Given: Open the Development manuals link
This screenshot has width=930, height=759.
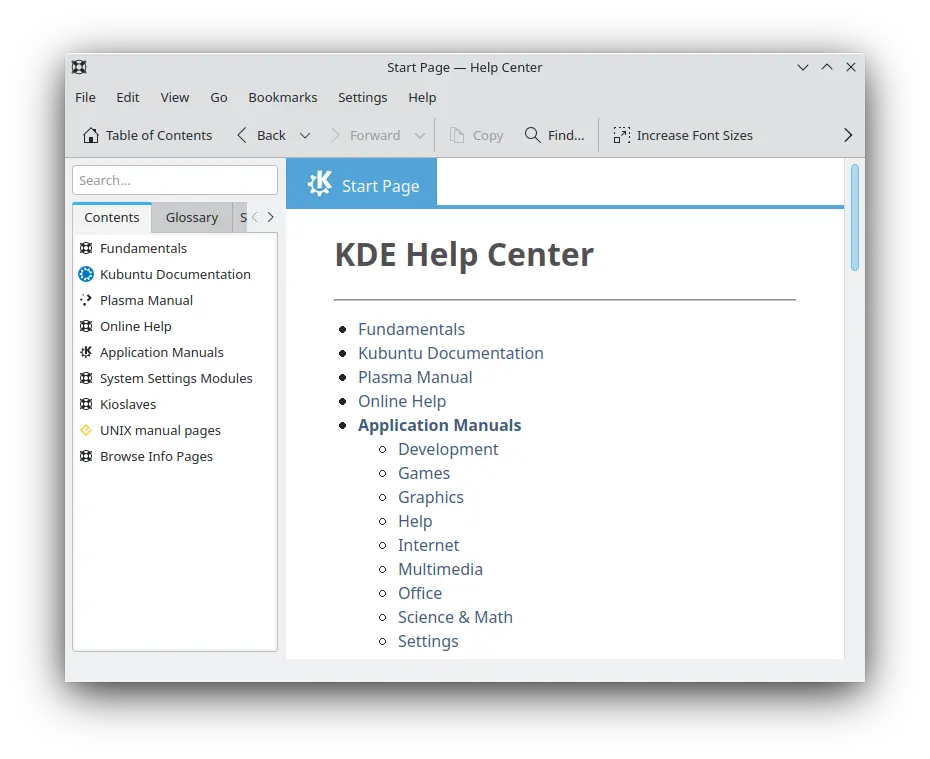Looking at the screenshot, I should point(448,449).
